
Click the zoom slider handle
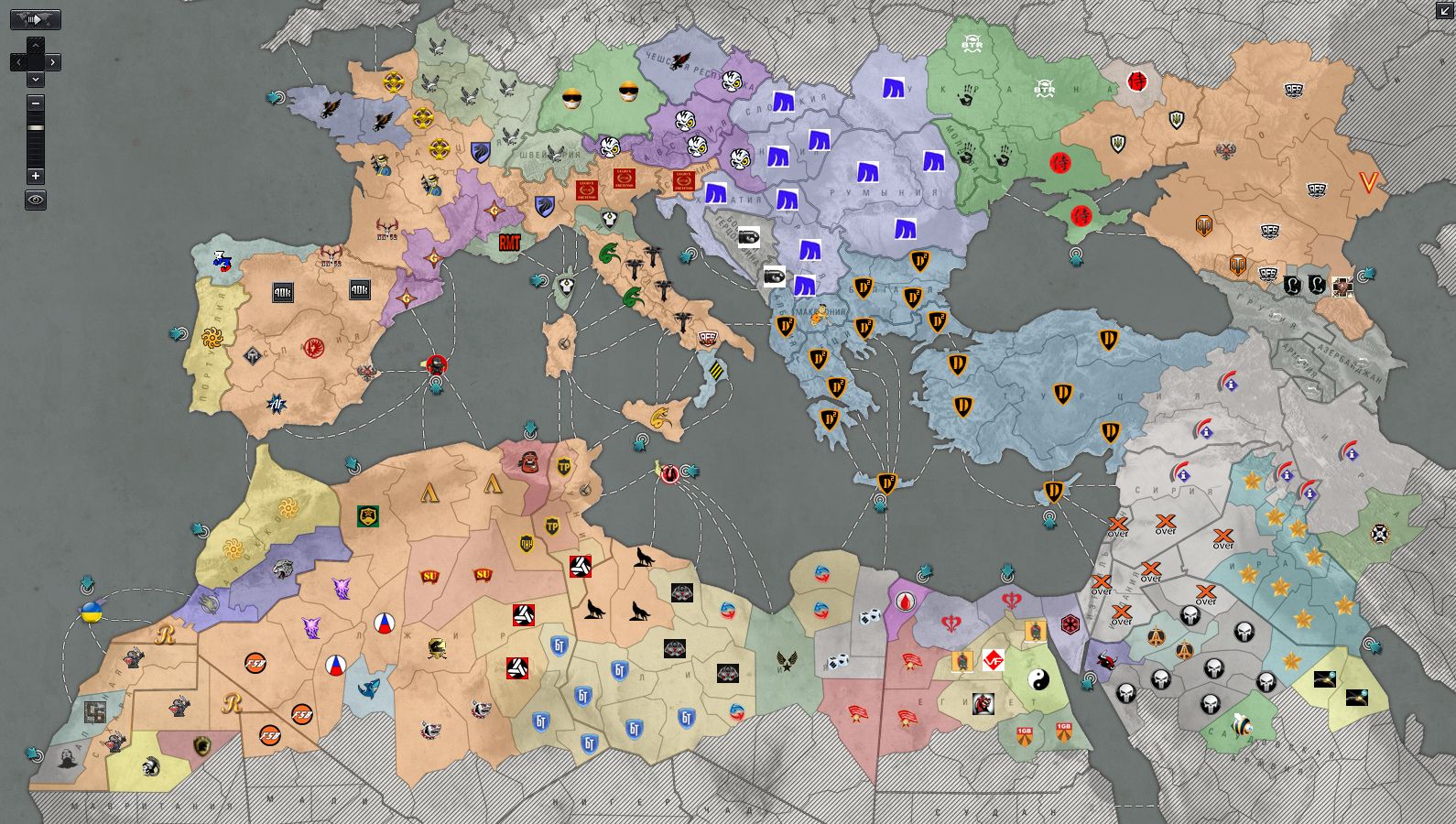tap(36, 128)
